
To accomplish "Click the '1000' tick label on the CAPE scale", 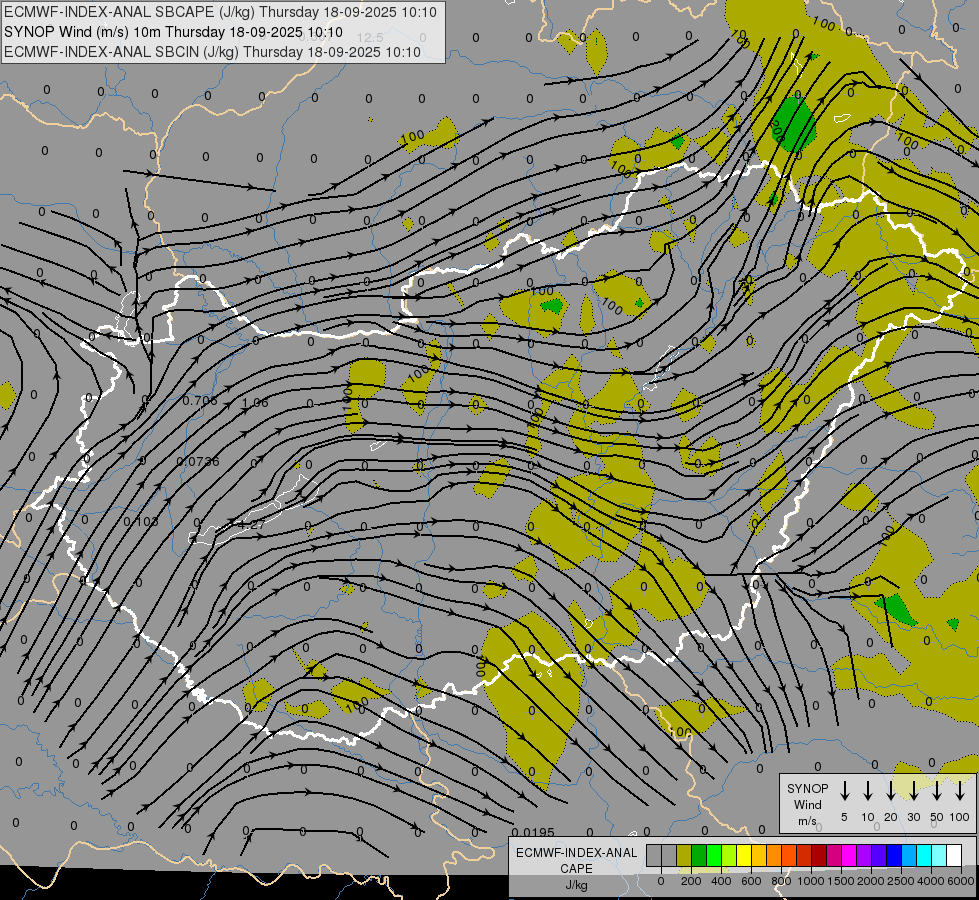I will click(811, 881).
